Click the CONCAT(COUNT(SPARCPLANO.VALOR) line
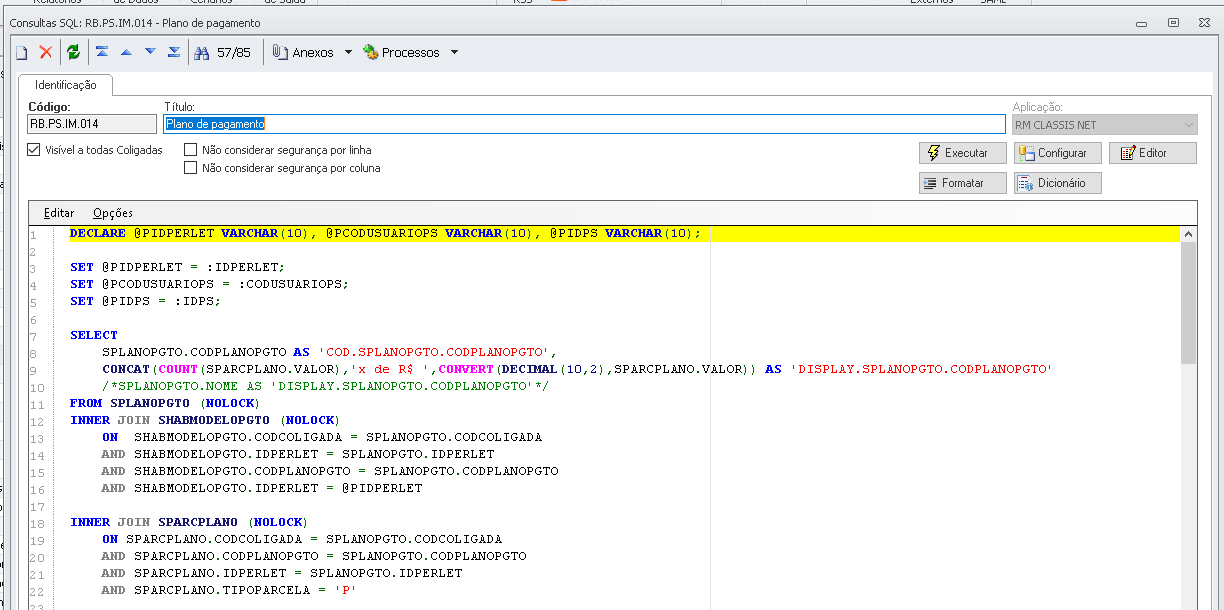Image resolution: width=1224 pixels, height=610 pixels. click(x=577, y=369)
